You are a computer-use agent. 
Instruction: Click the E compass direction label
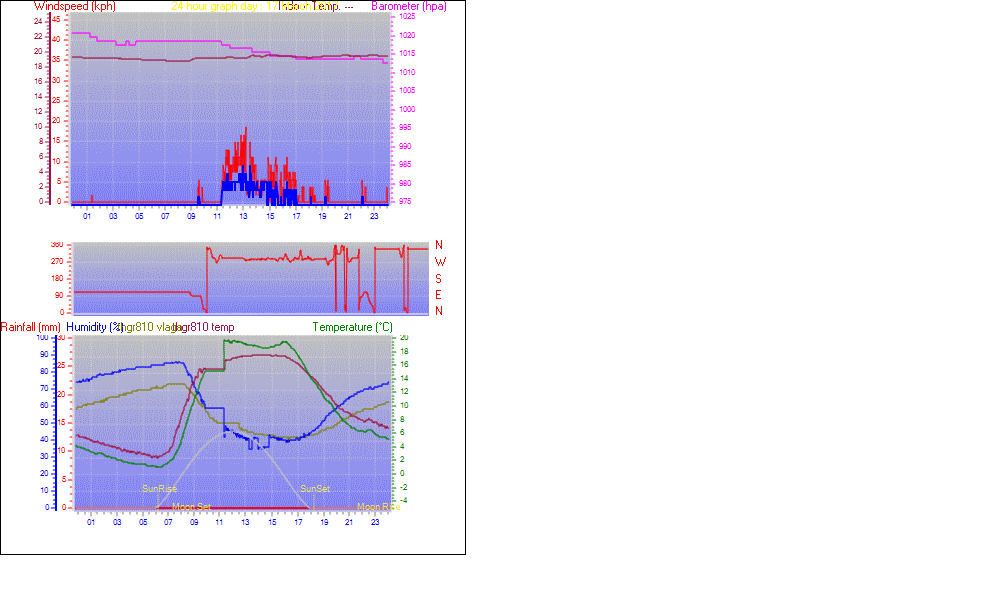pos(439,294)
